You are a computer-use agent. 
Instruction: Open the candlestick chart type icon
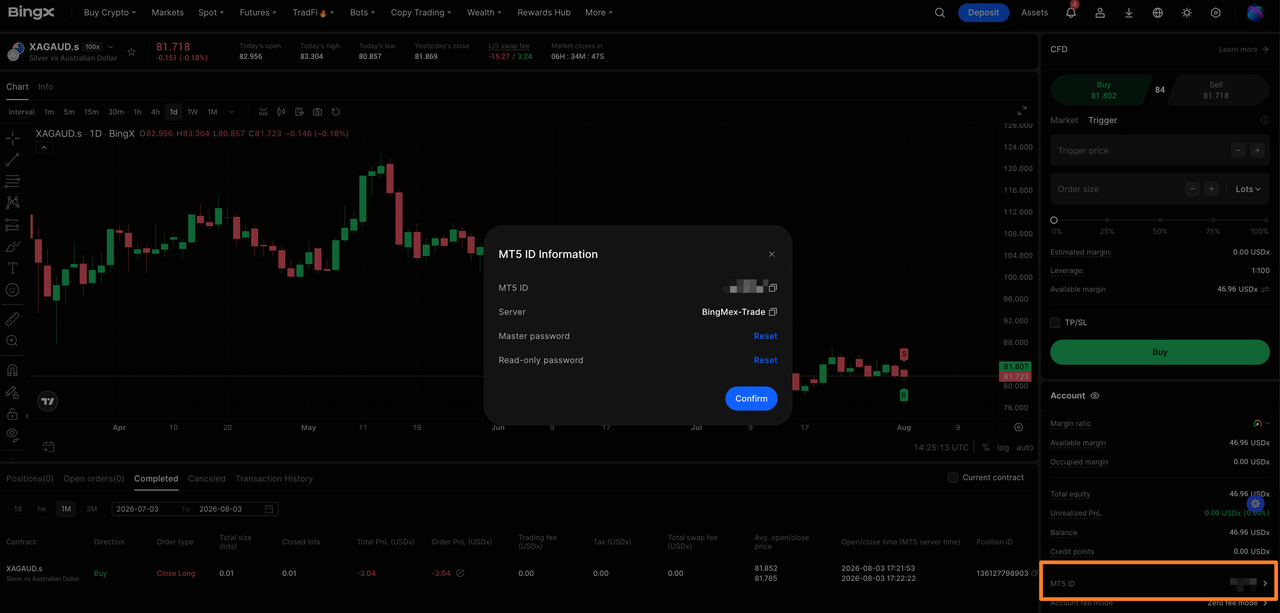click(x=281, y=112)
